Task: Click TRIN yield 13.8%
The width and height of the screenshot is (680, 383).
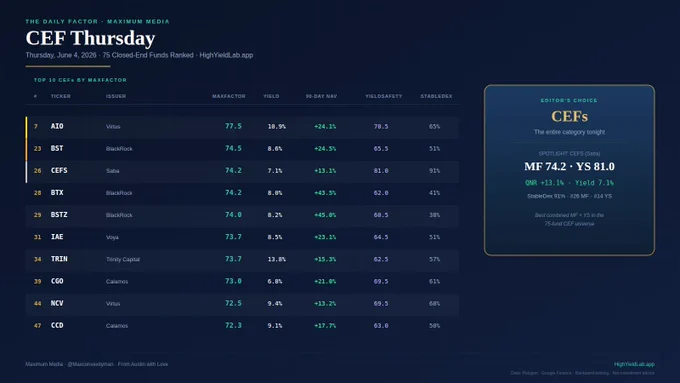Action: click(x=276, y=259)
